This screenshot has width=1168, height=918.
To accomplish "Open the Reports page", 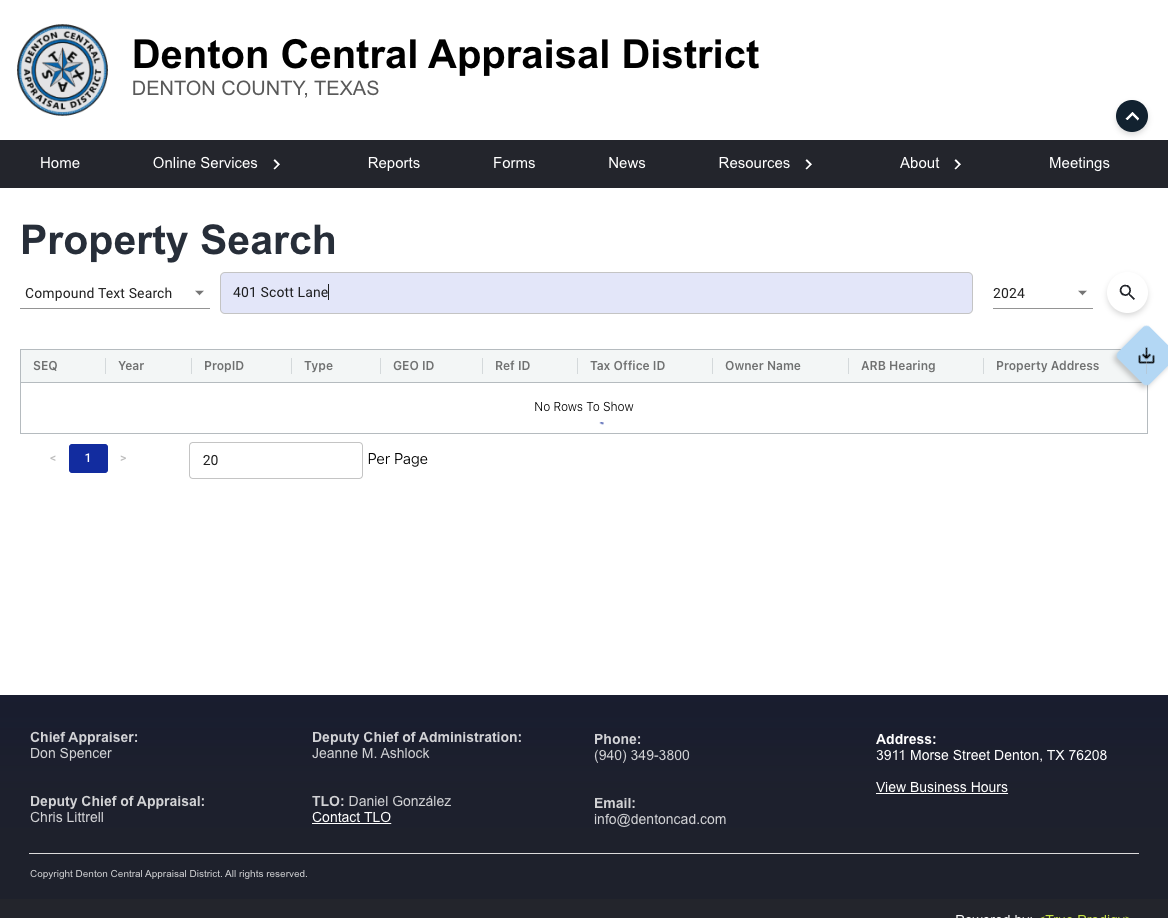I will tap(393, 163).
